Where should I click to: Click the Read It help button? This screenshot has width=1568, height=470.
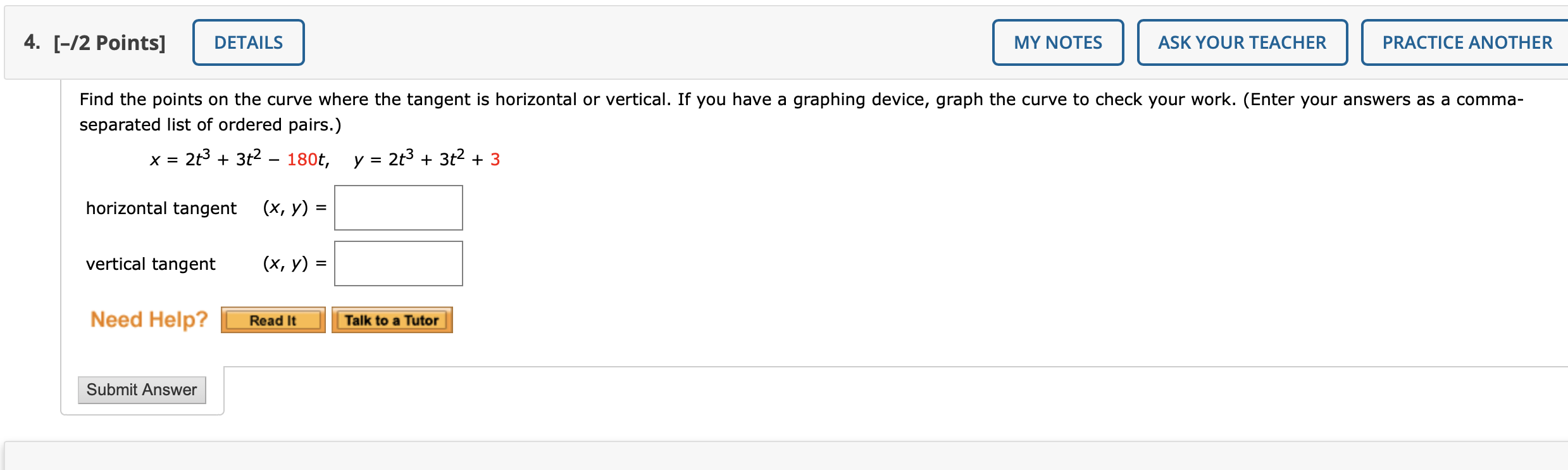point(273,320)
